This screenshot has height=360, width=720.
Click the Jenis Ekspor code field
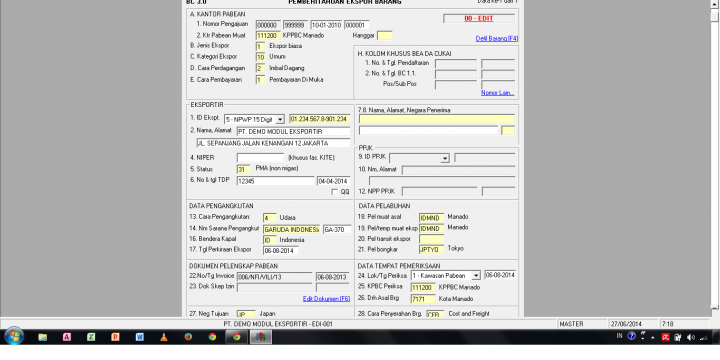pyautogui.click(x=260, y=46)
